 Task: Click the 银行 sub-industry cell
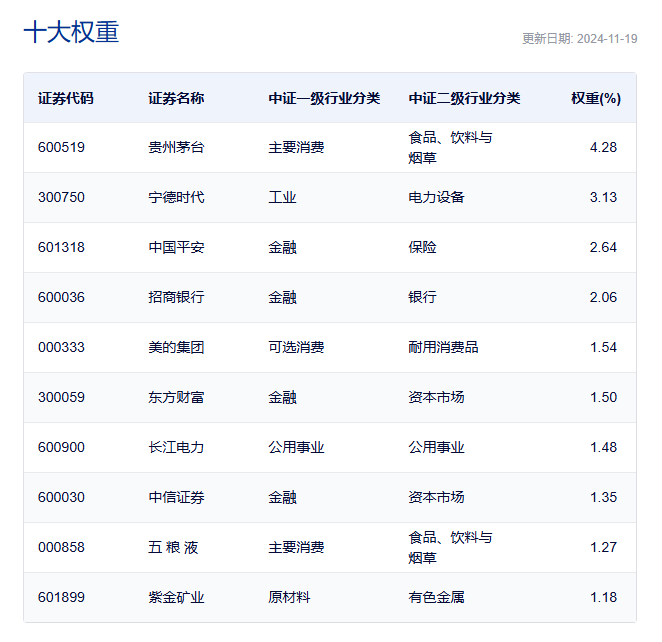422,297
